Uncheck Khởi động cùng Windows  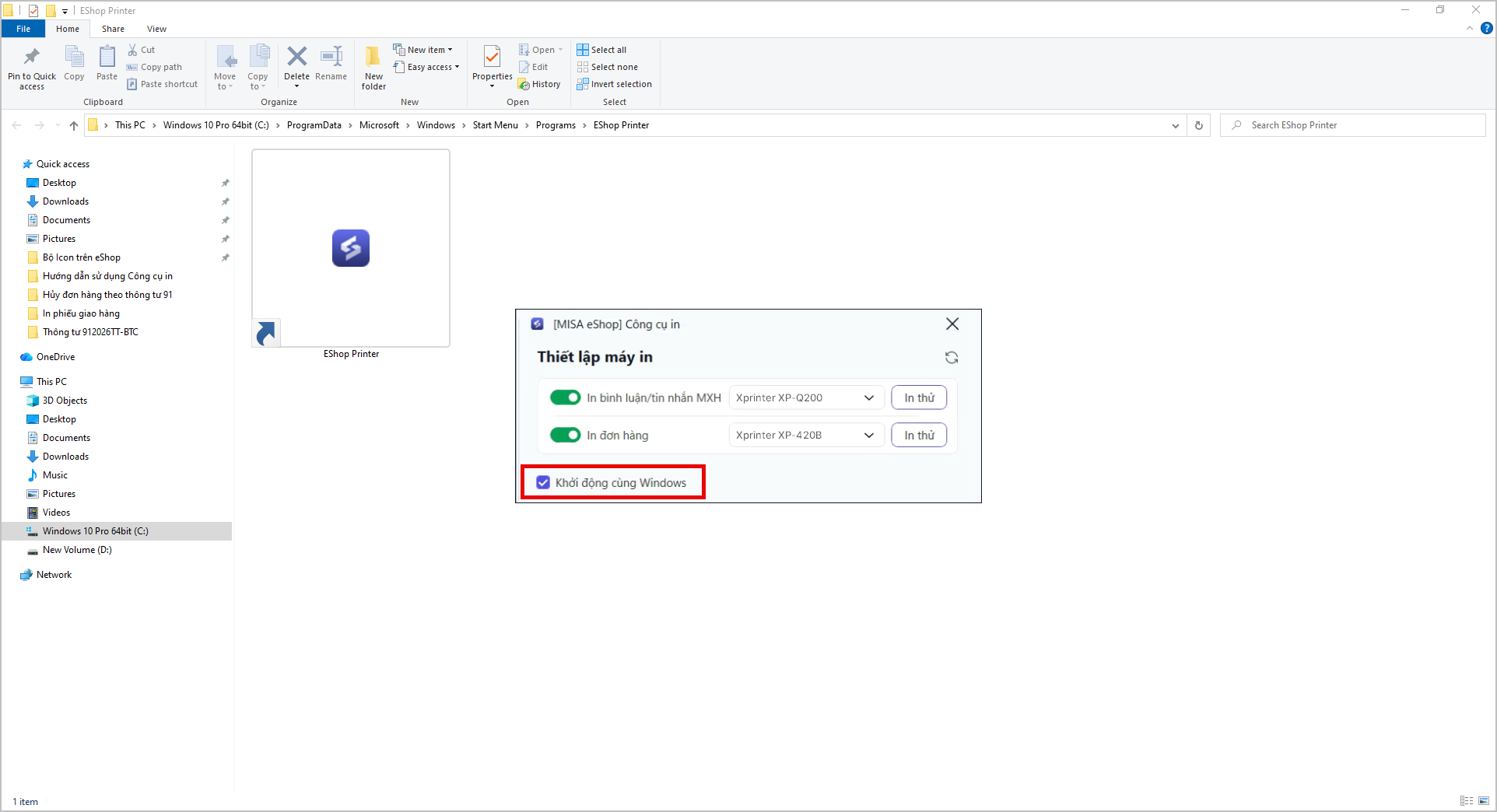pyautogui.click(x=543, y=482)
